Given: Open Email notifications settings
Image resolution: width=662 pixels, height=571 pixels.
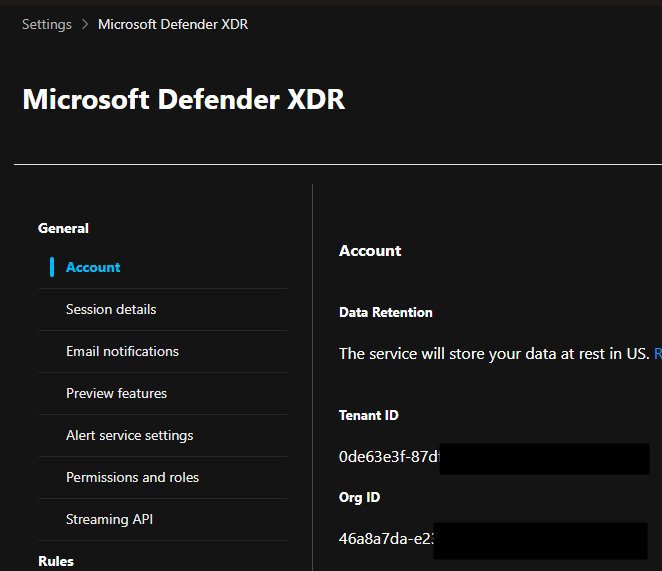Looking at the screenshot, I should click(122, 351).
